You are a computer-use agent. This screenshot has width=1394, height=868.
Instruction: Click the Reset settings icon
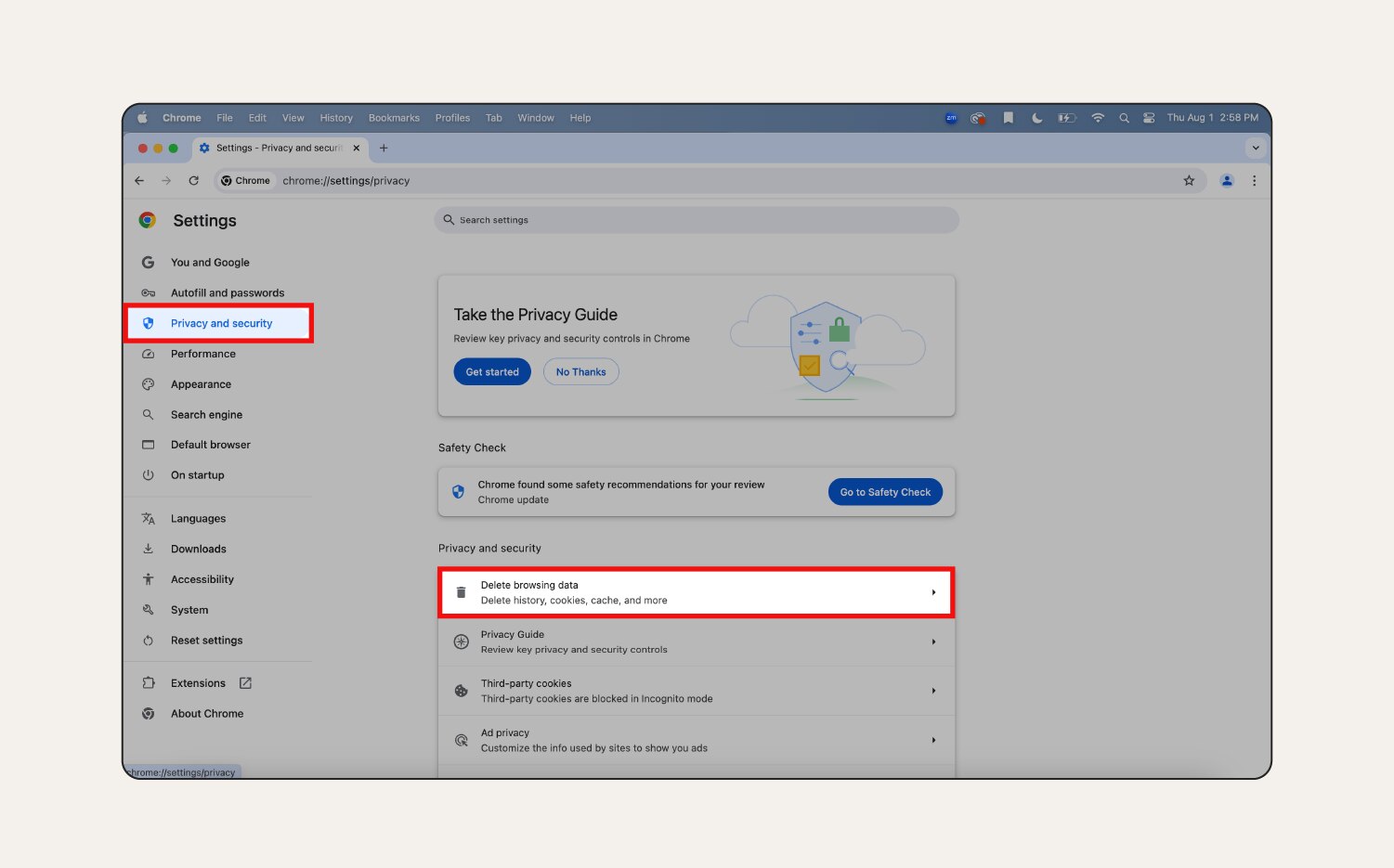click(x=148, y=641)
